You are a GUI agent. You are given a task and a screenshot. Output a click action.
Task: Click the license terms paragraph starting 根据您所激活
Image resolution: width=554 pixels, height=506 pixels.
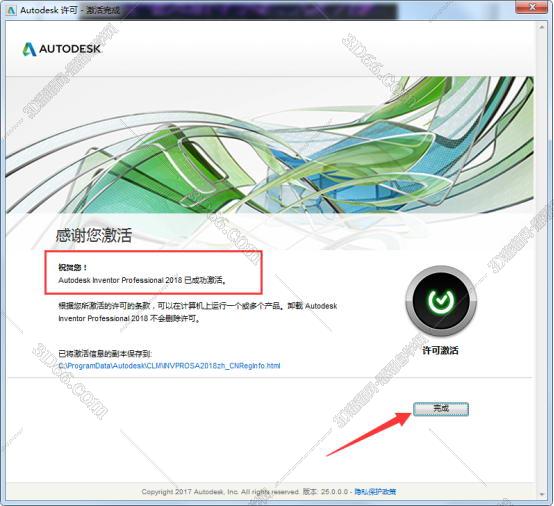click(x=198, y=312)
